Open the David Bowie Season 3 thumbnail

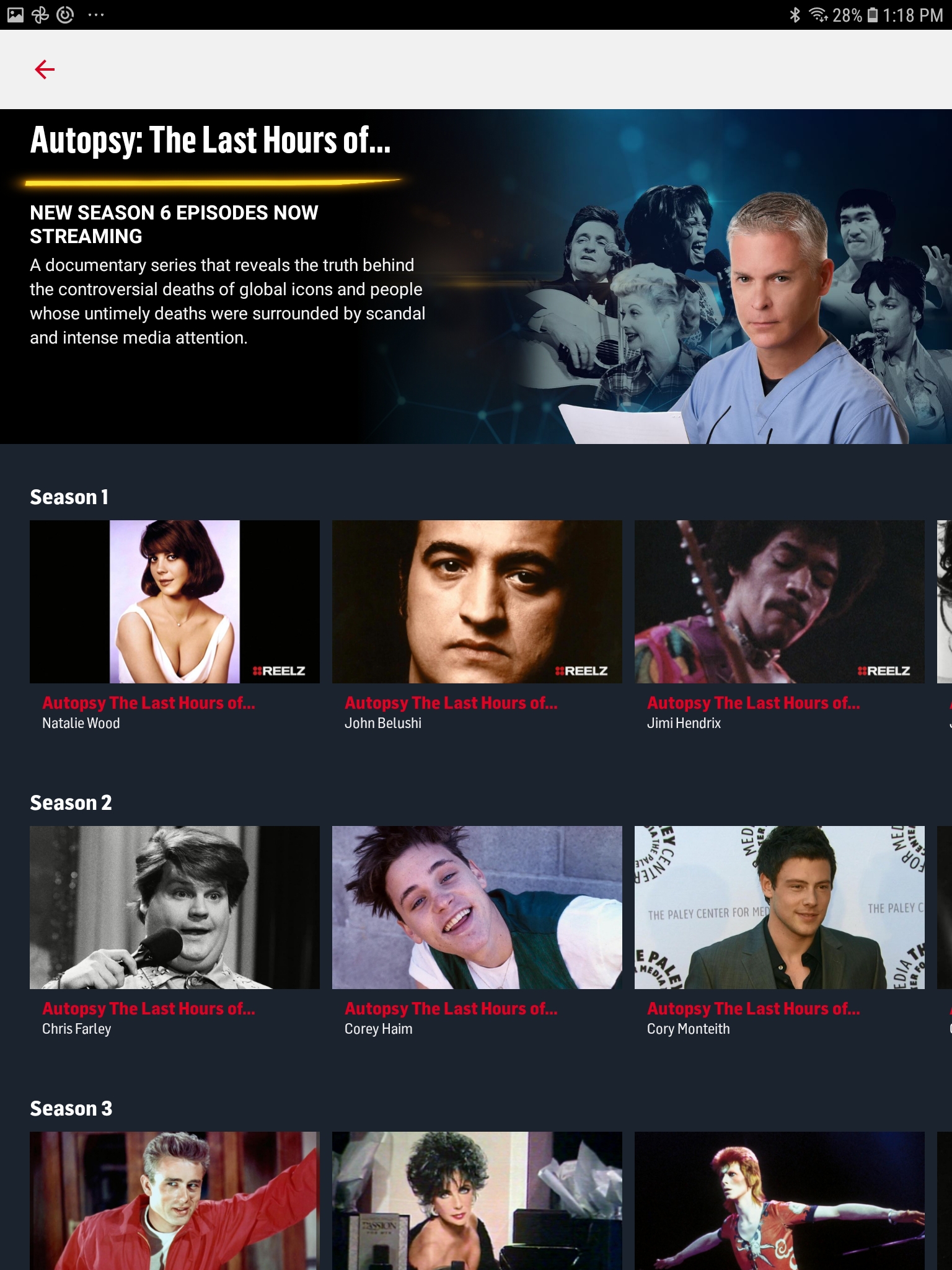(780, 1201)
